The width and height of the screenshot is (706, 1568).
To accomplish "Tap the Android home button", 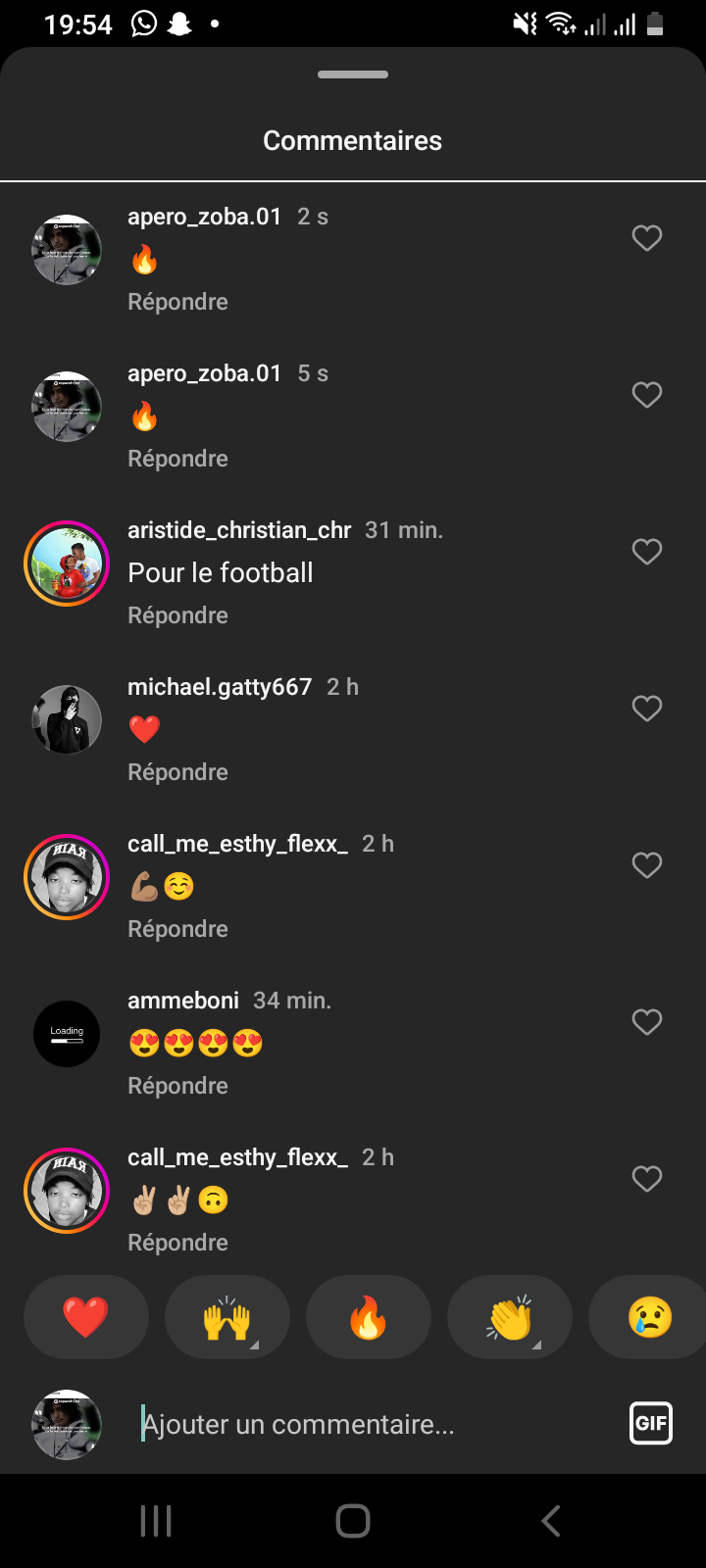I will click(353, 1521).
